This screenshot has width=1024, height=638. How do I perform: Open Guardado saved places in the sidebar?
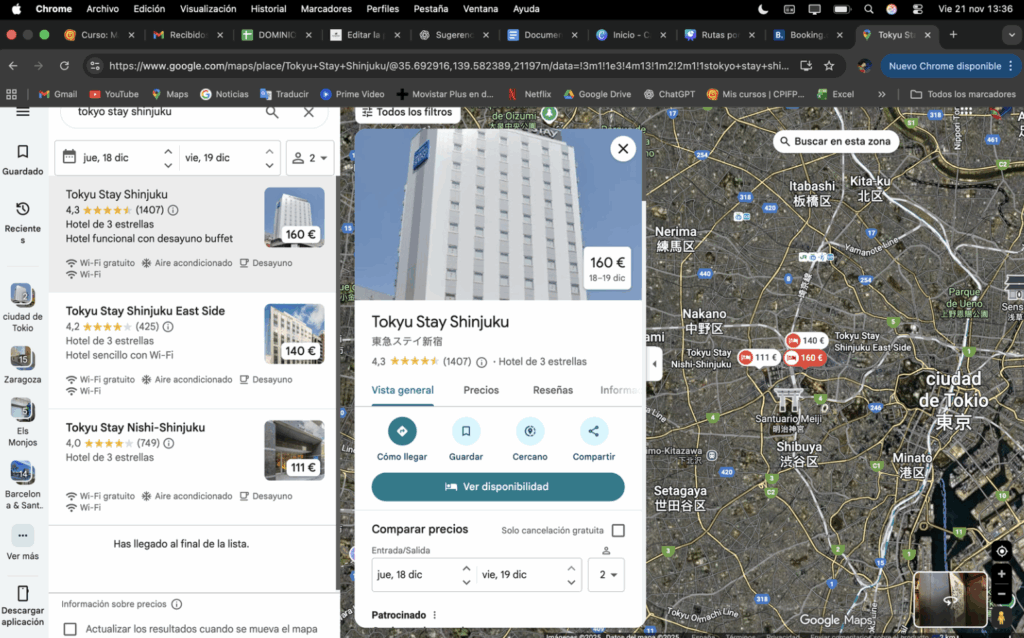click(23, 159)
